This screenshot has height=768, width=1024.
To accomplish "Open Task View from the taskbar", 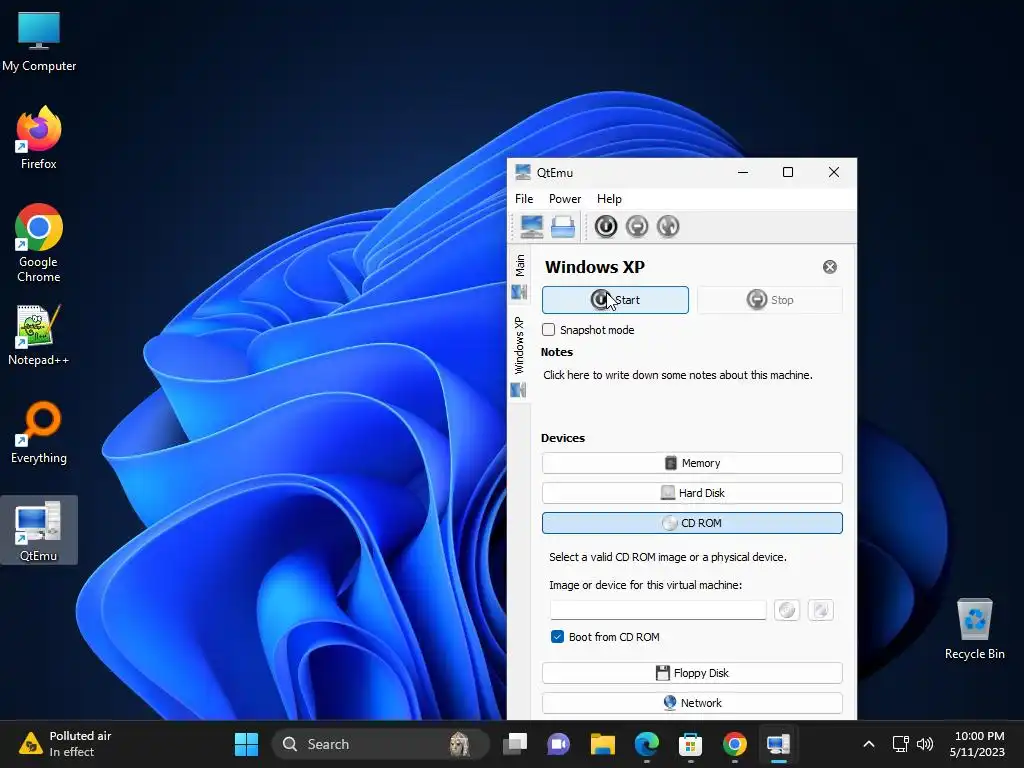I will click(x=515, y=744).
